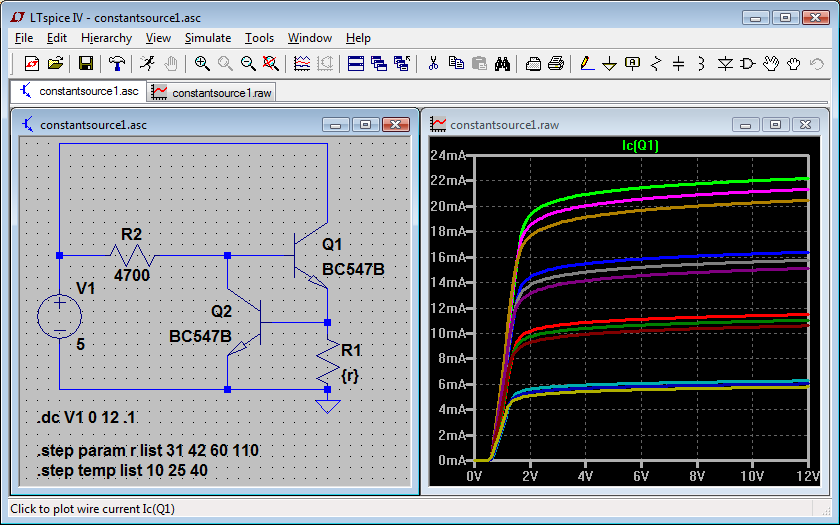Zoom in with the plus magnifier
The height and width of the screenshot is (525, 840).
(x=201, y=64)
